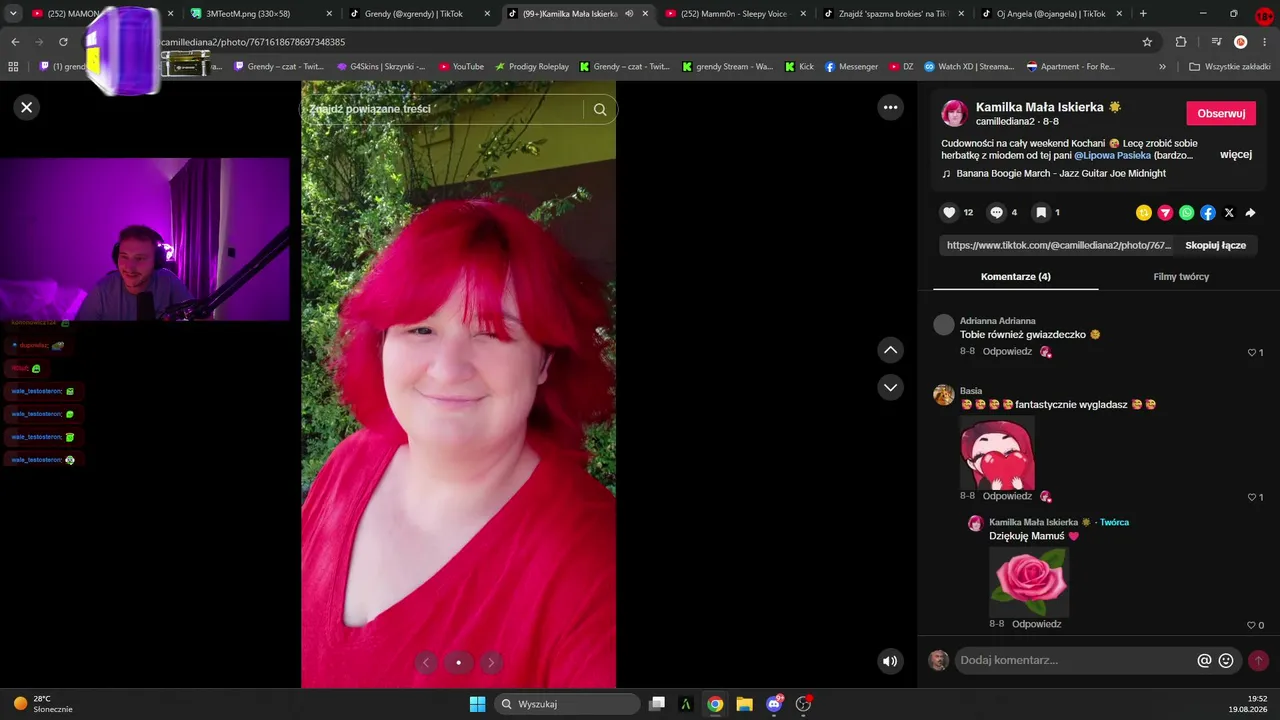The image size is (1280, 720).
Task: Like the creator's 'Dziękuję Mamuś' reply
Action: [1251, 625]
